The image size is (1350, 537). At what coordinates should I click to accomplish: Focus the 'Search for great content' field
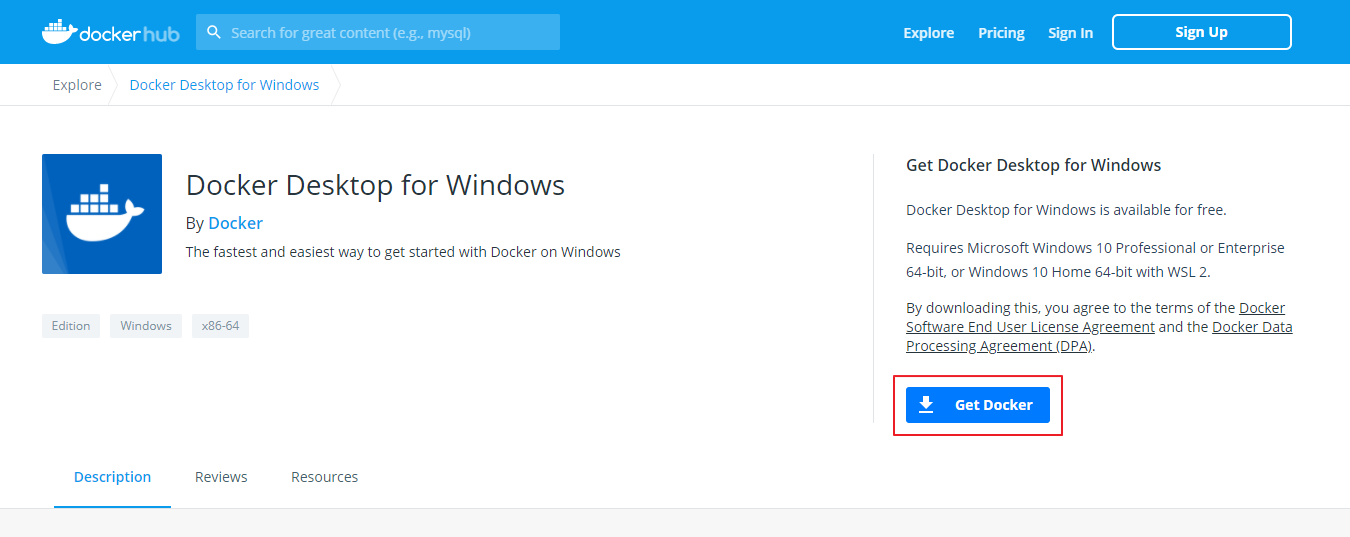point(378,32)
